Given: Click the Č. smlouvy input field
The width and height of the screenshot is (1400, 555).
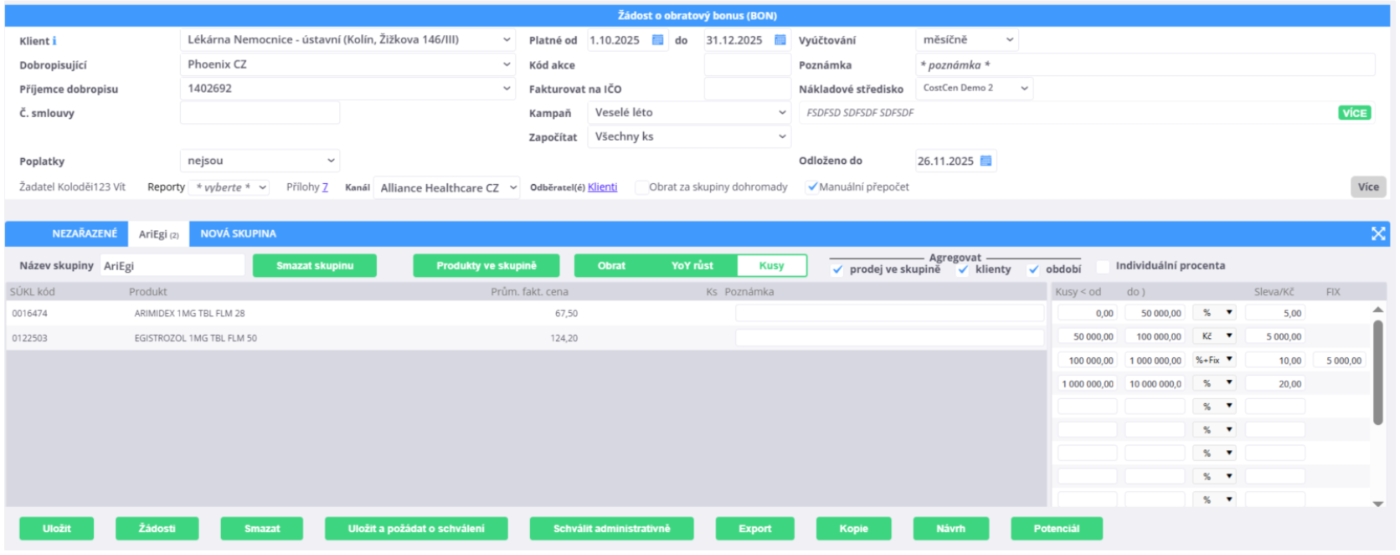Looking at the screenshot, I should tap(260, 113).
